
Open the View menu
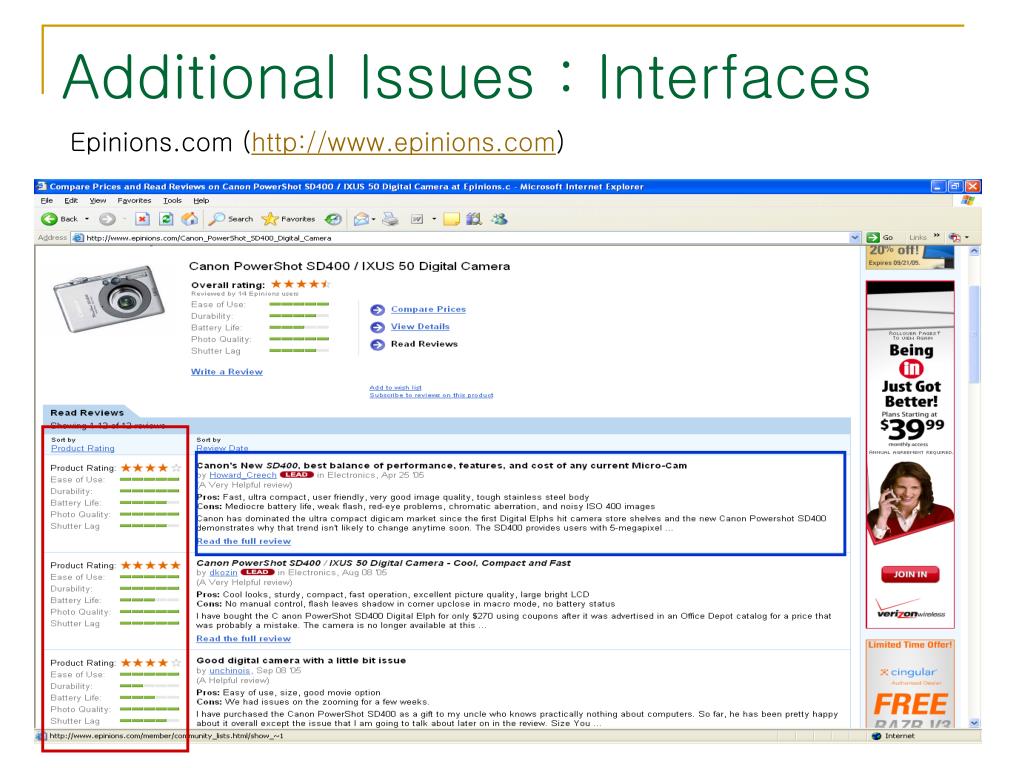click(98, 200)
